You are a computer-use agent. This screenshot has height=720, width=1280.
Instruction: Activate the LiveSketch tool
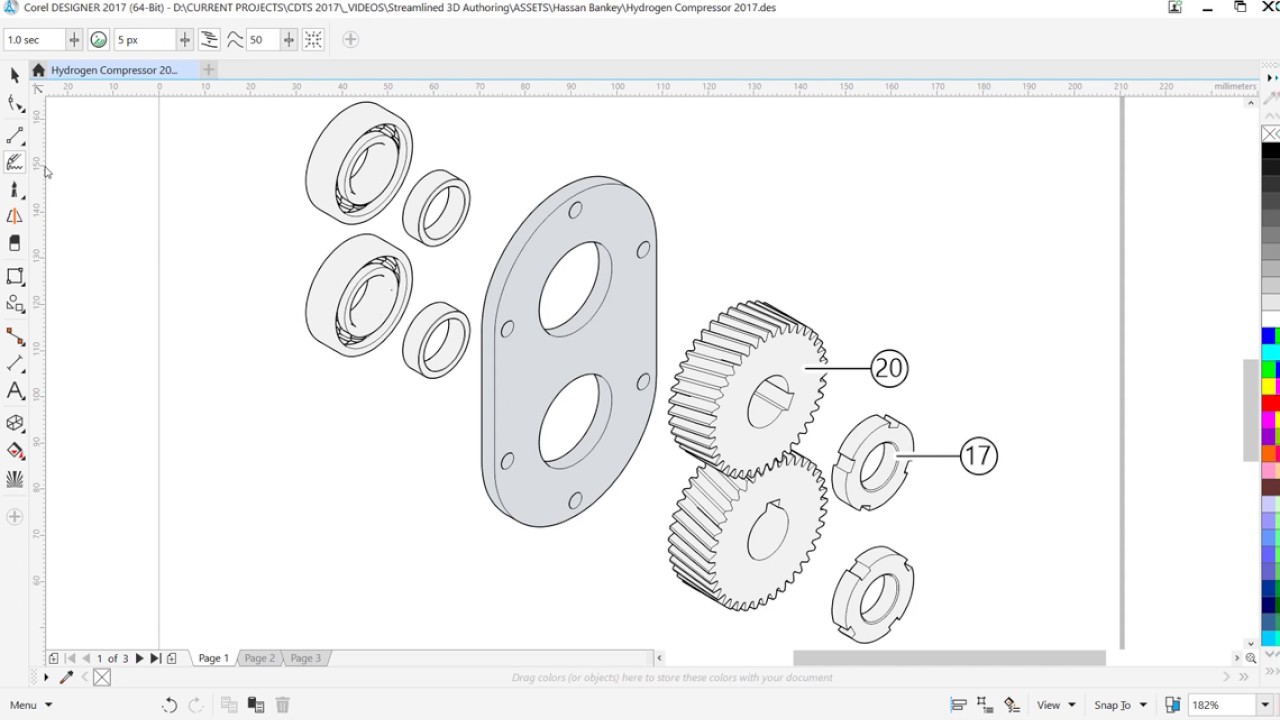click(15, 162)
